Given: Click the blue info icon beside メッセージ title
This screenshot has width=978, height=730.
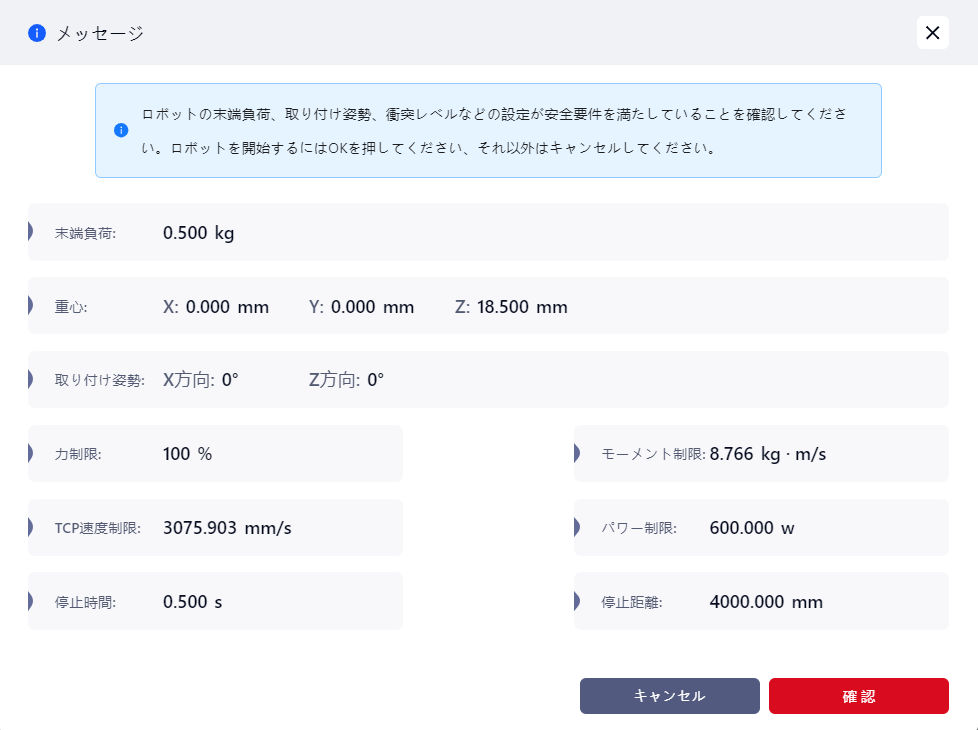Looking at the screenshot, I should tap(37, 33).
